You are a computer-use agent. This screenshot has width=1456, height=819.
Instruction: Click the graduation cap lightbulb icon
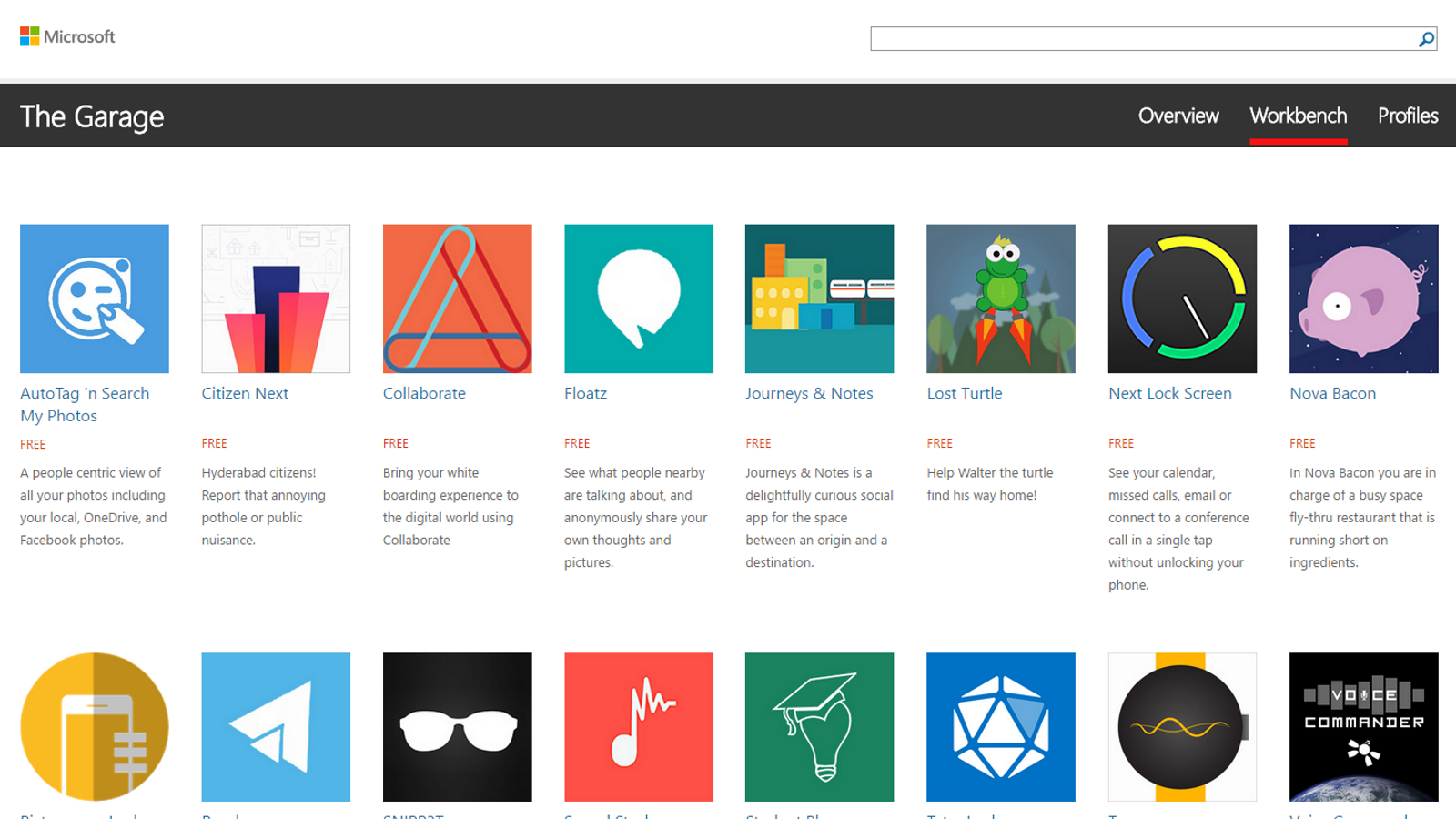point(819,726)
